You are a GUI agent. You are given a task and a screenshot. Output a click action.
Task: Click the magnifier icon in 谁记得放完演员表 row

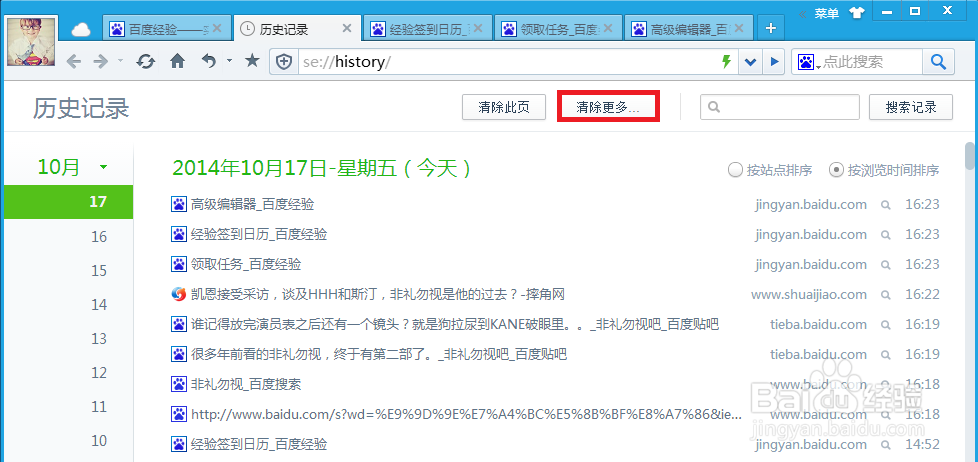[x=886, y=324]
